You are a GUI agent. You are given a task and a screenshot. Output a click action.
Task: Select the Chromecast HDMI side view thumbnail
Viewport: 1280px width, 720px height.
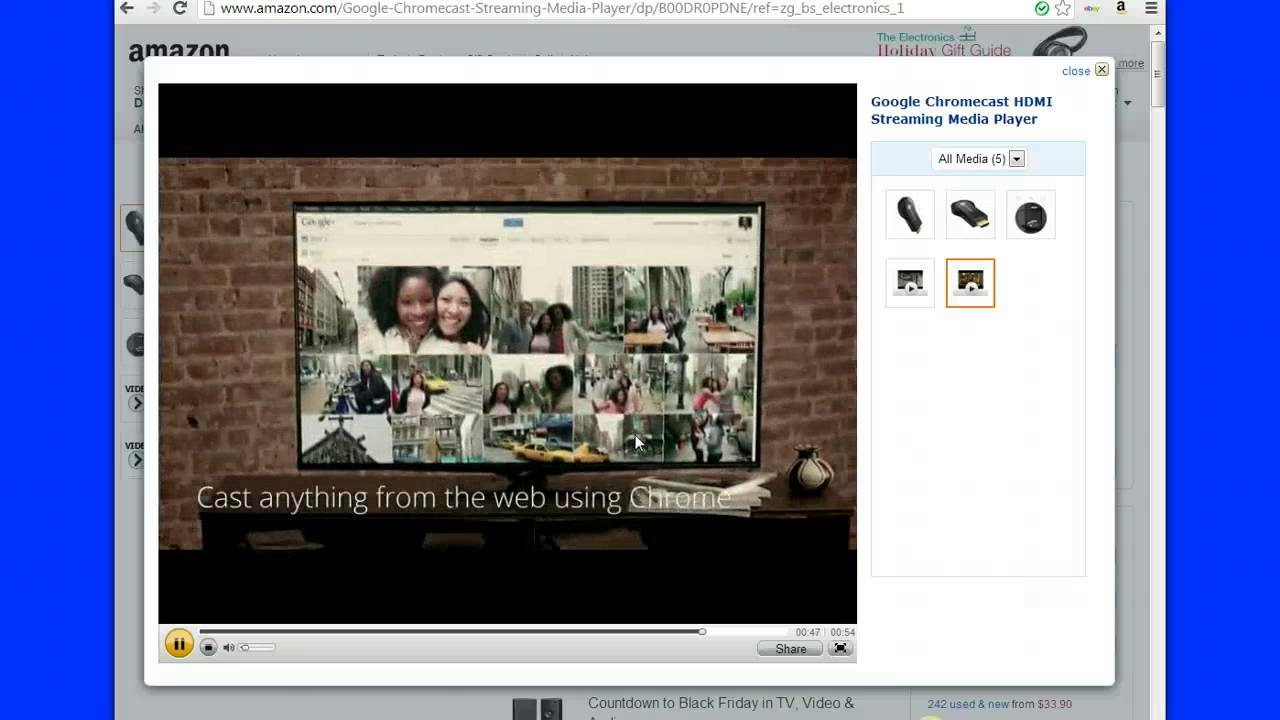[x=970, y=214]
